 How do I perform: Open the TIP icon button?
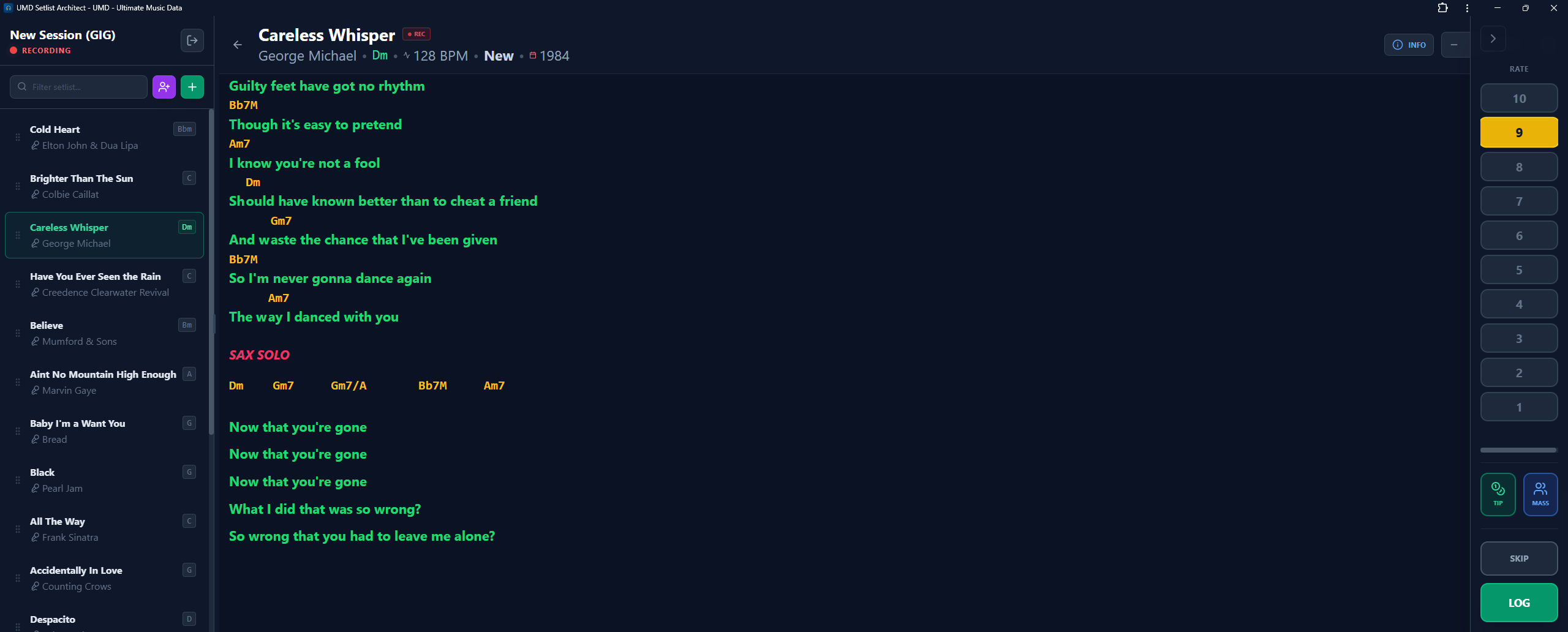point(1498,494)
